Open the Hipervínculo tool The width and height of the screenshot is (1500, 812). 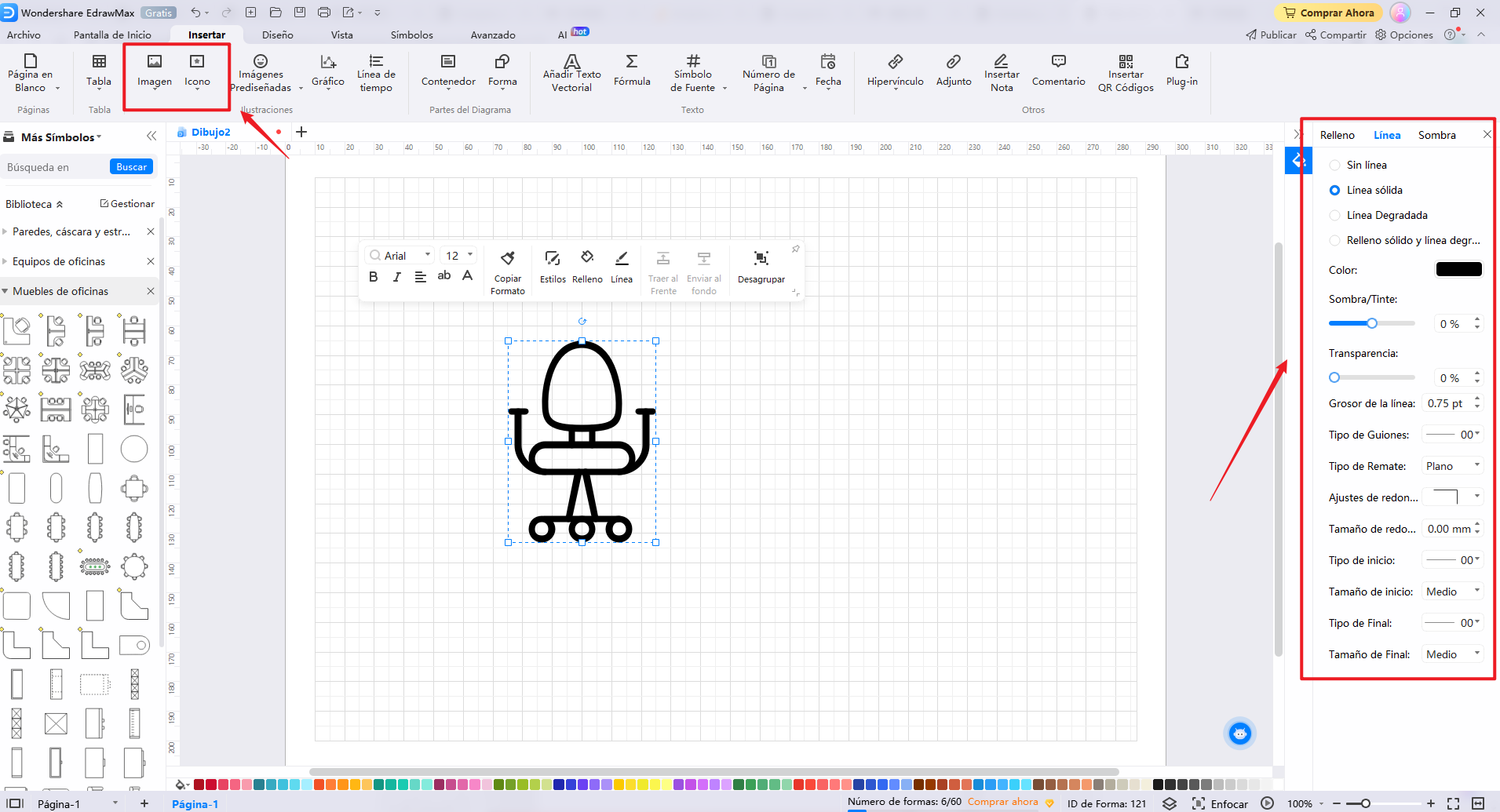pos(895,71)
